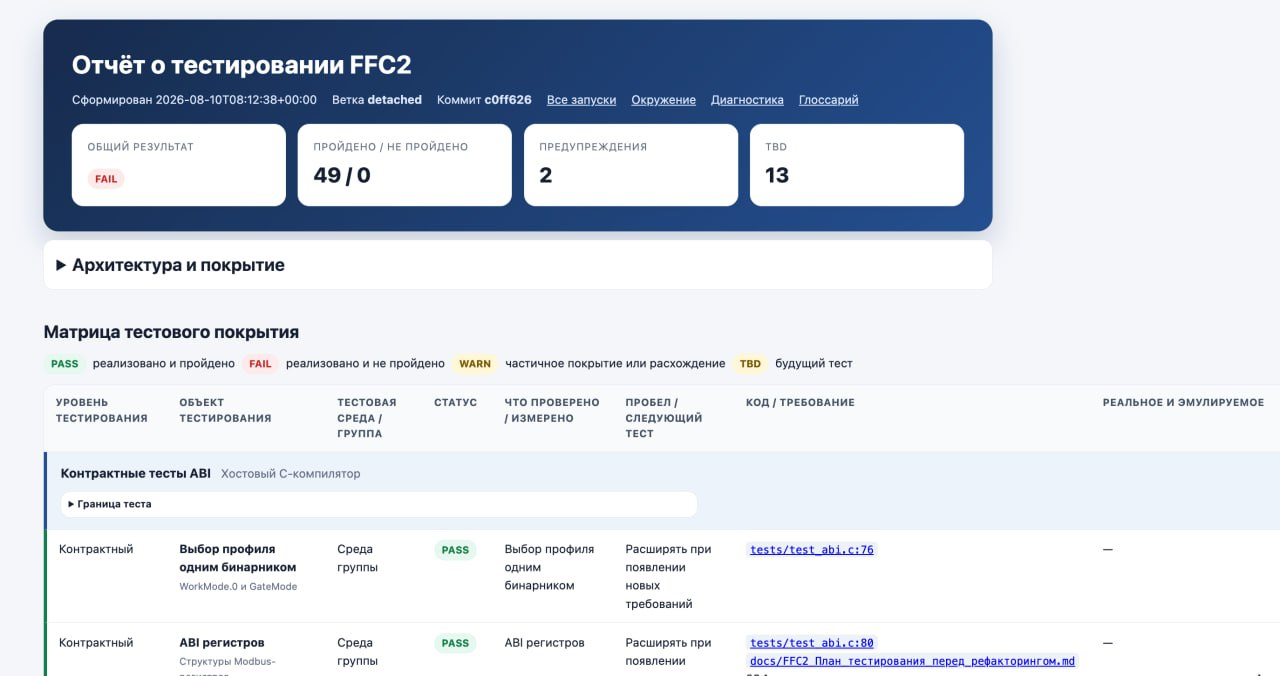This screenshot has width=1280, height=676.
Task: Open the Все запуски link
Action: pyautogui.click(x=581, y=100)
